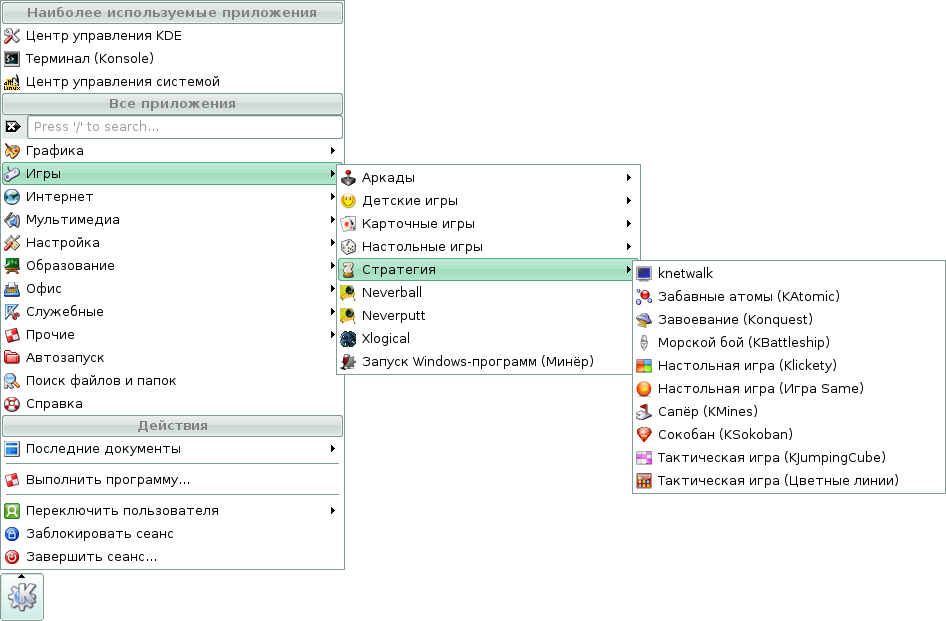Click the Neverball game icon
Viewport: 946px width, 621px height.
(348, 293)
